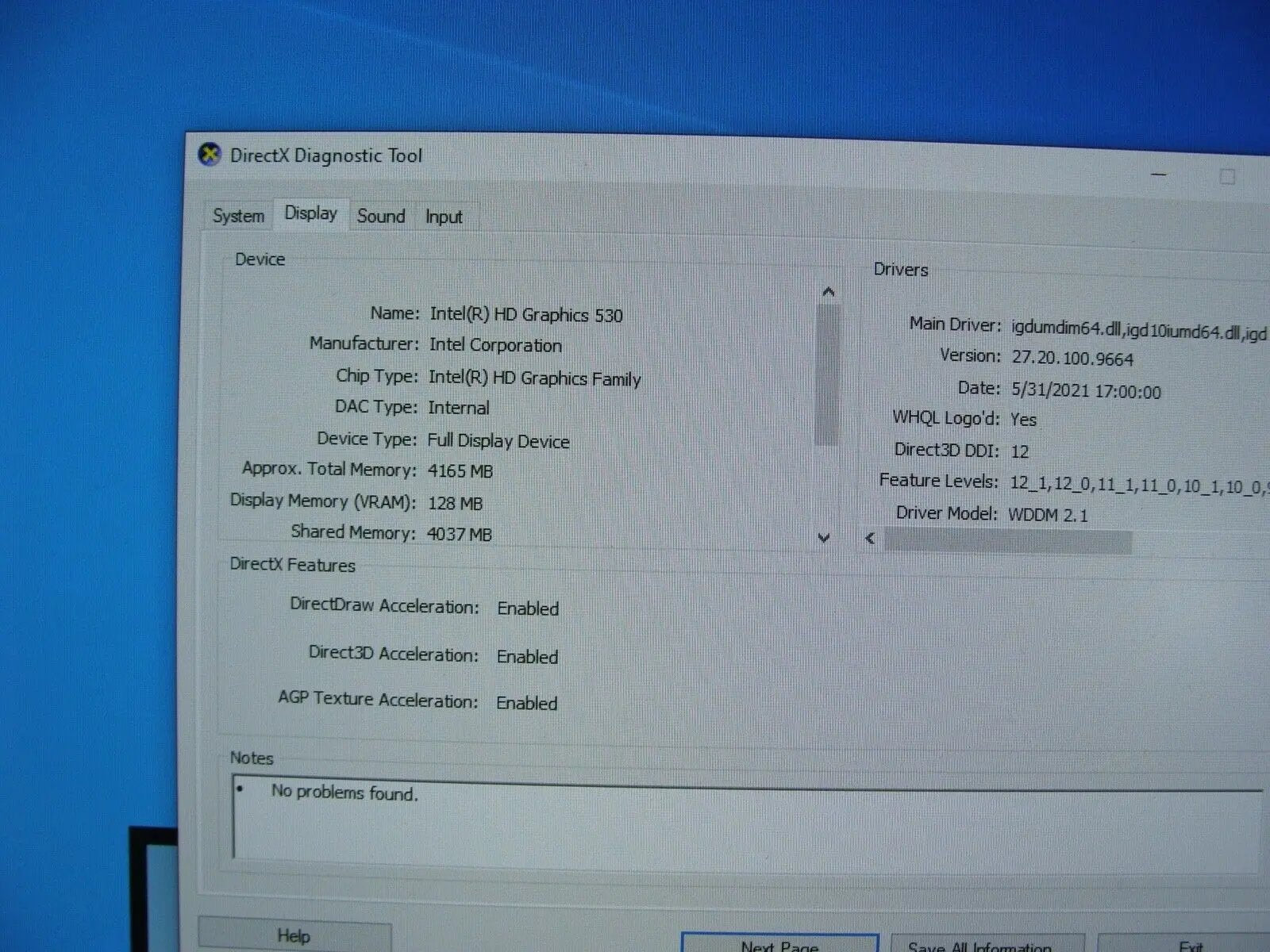Select the text Intel(R) HD Graphics 530
1270x952 pixels.
pos(525,315)
